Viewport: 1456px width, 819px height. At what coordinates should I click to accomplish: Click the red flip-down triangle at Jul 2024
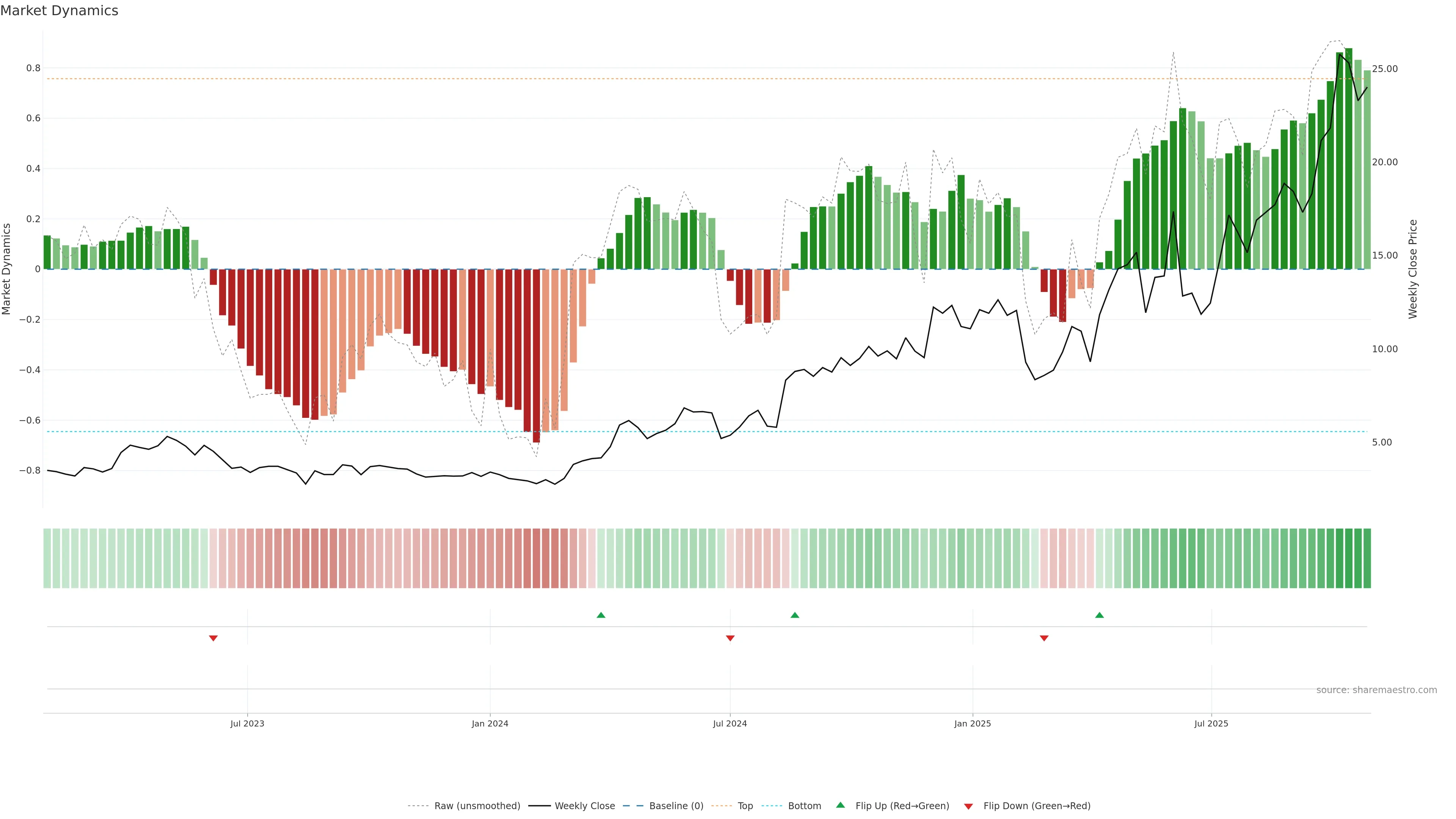pyautogui.click(x=730, y=638)
